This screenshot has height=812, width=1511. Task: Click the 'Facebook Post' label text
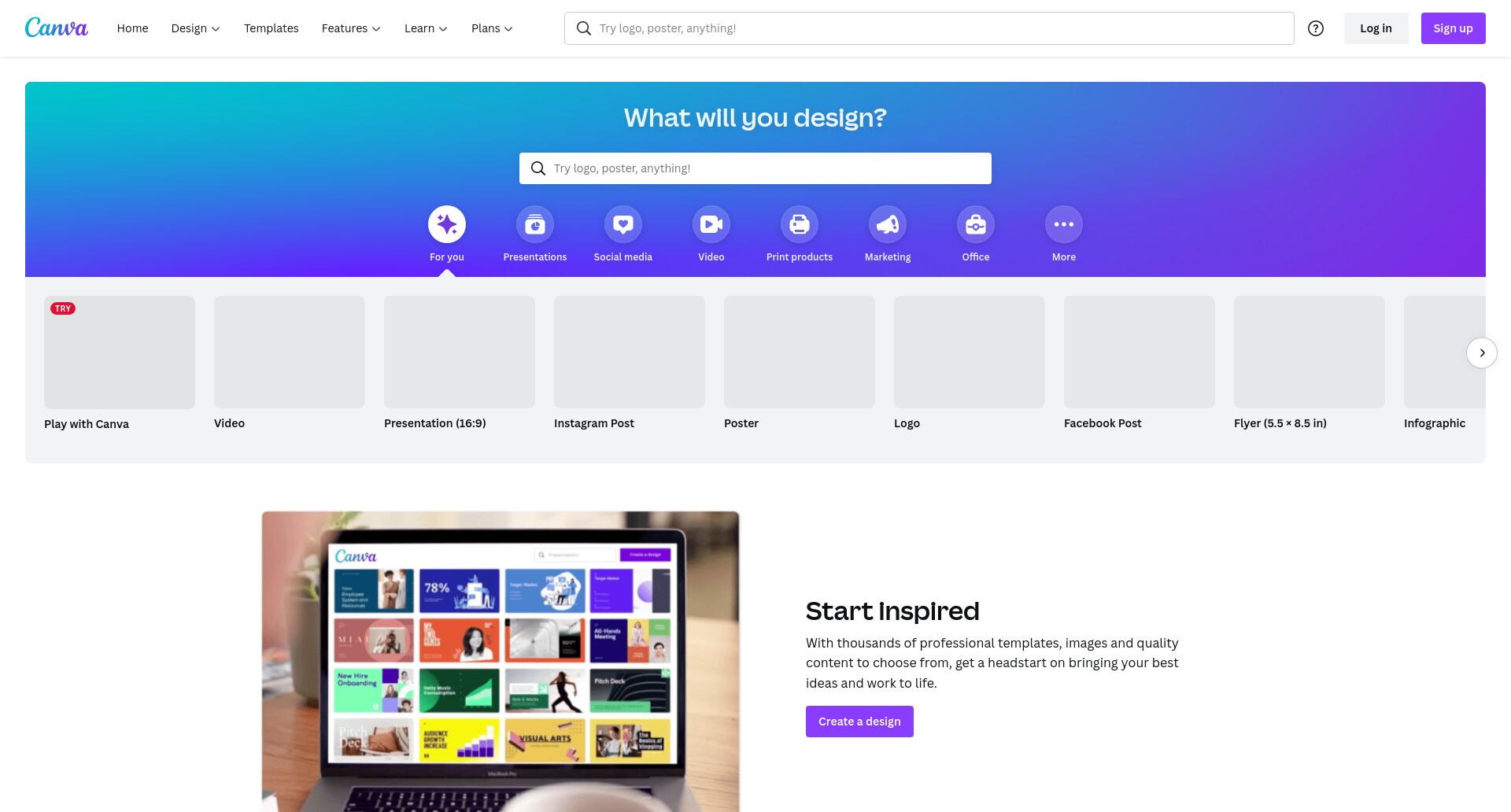(1103, 423)
